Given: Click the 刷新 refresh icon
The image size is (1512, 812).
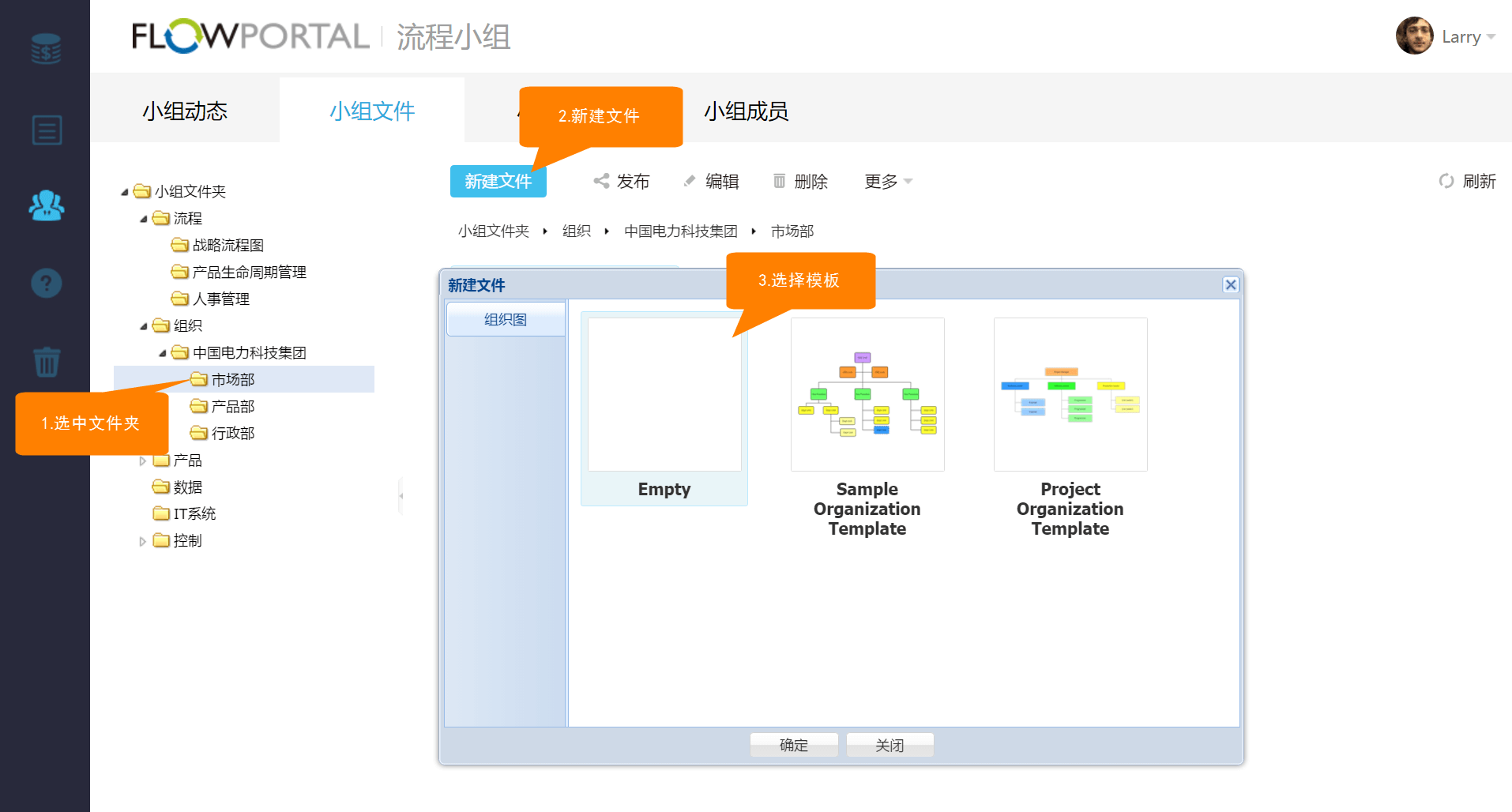Looking at the screenshot, I should pos(1446,181).
